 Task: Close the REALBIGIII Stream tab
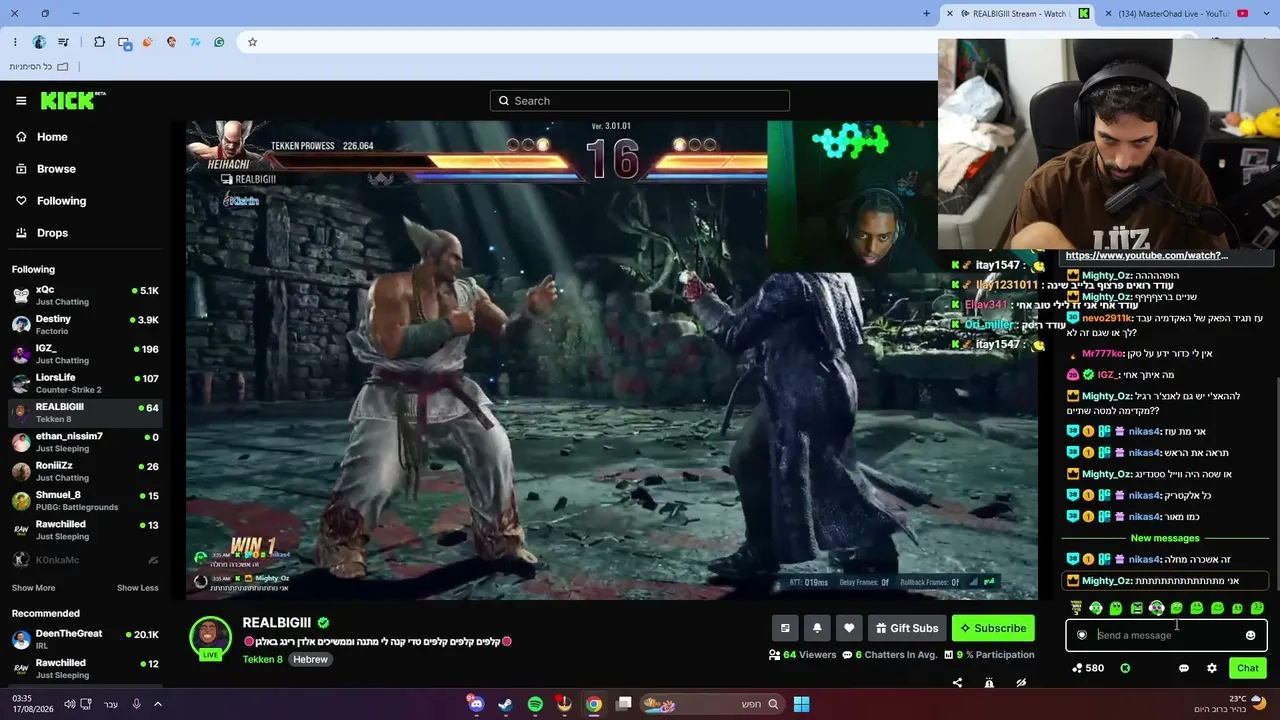tap(950, 14)
